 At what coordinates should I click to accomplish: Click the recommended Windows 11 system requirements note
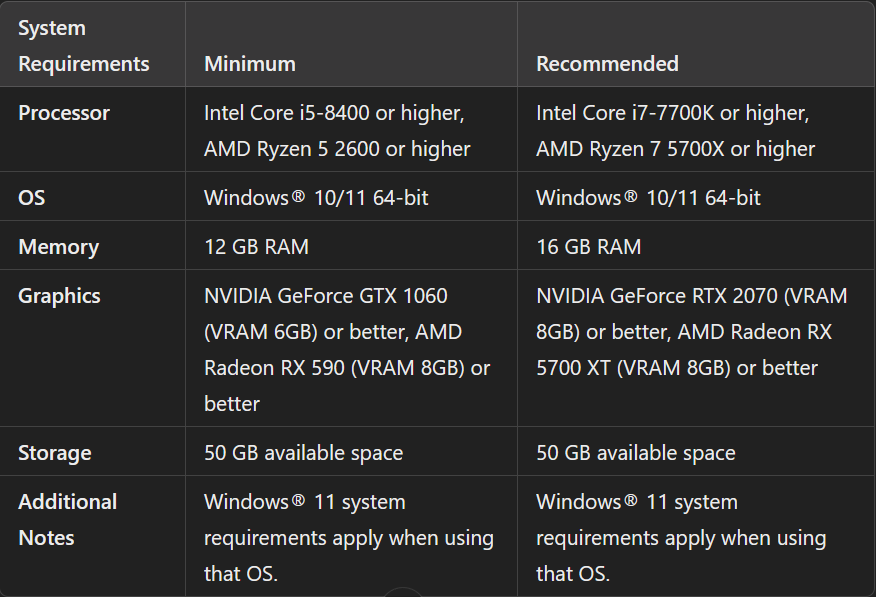(680, 538)
